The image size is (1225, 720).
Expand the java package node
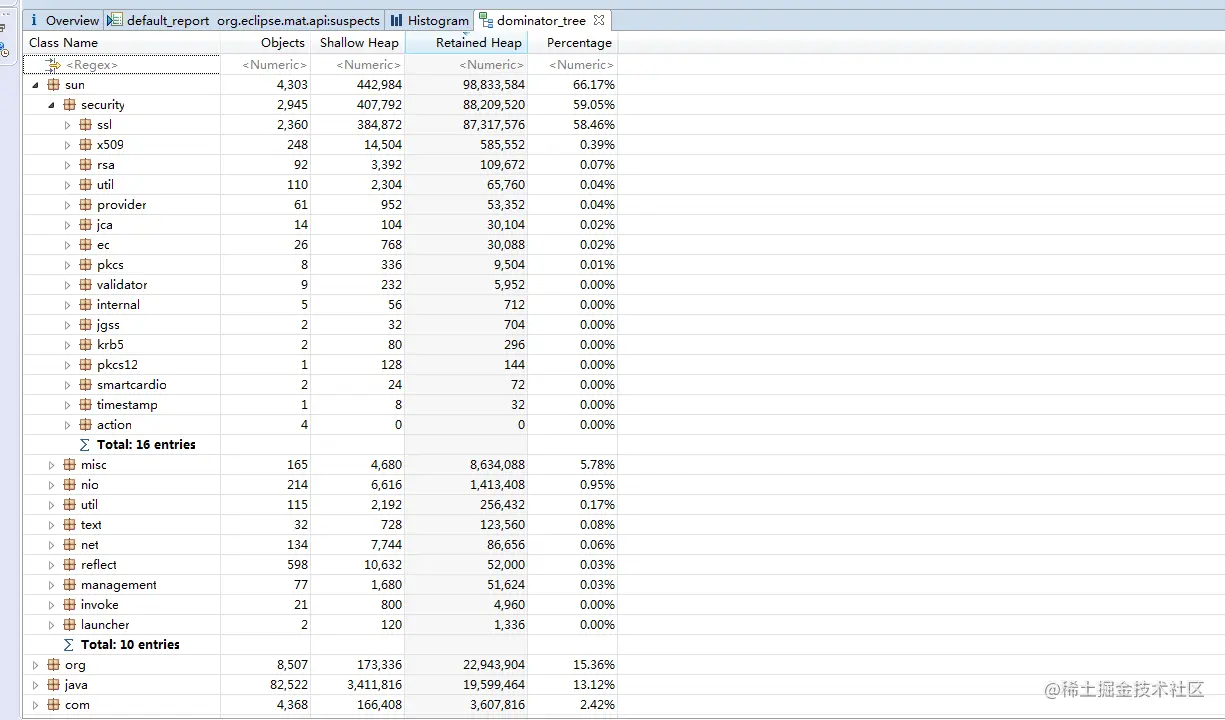tap(36, 685)
